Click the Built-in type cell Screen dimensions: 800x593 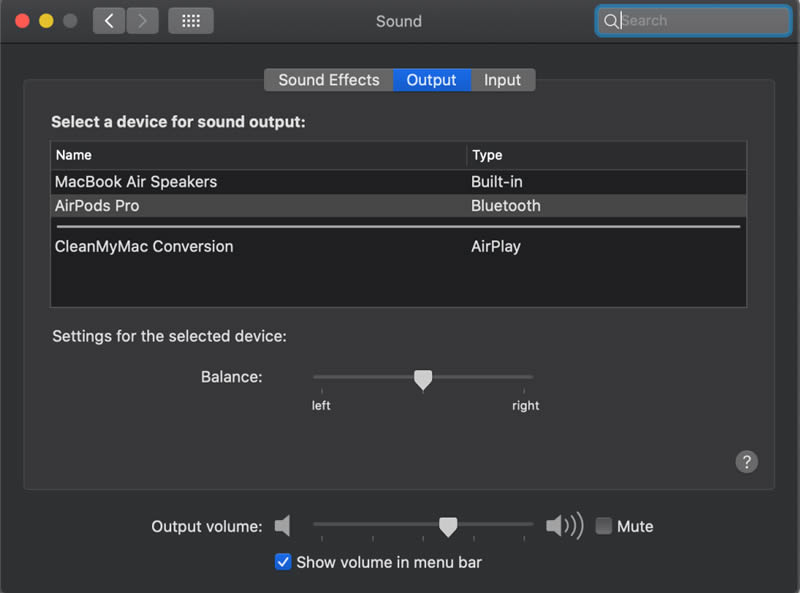pos(496,182)
